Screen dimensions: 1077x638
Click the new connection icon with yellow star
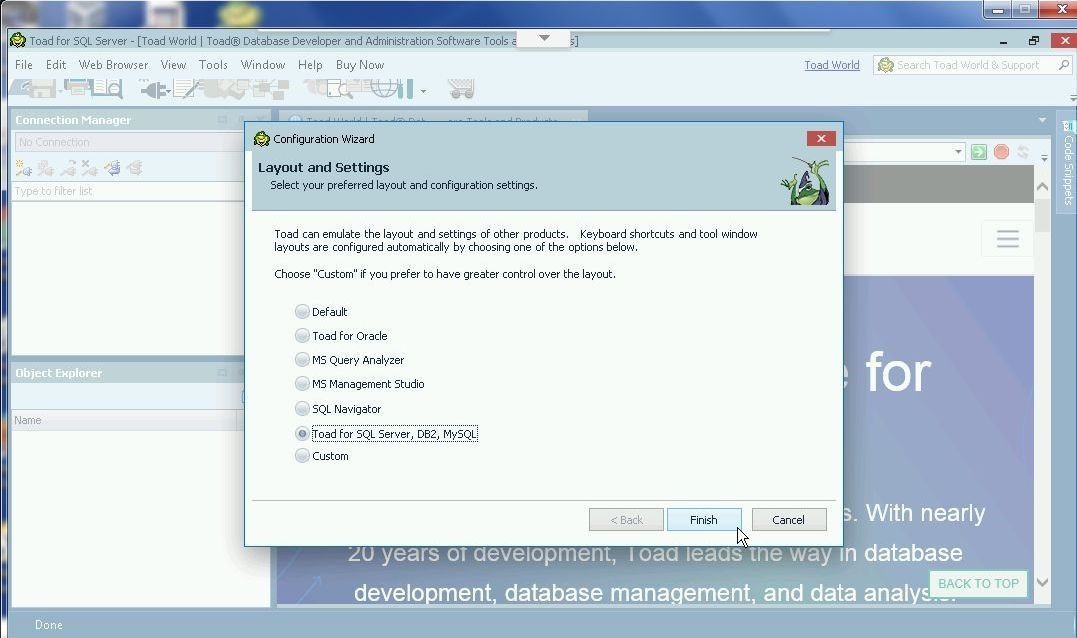point(23,168)
